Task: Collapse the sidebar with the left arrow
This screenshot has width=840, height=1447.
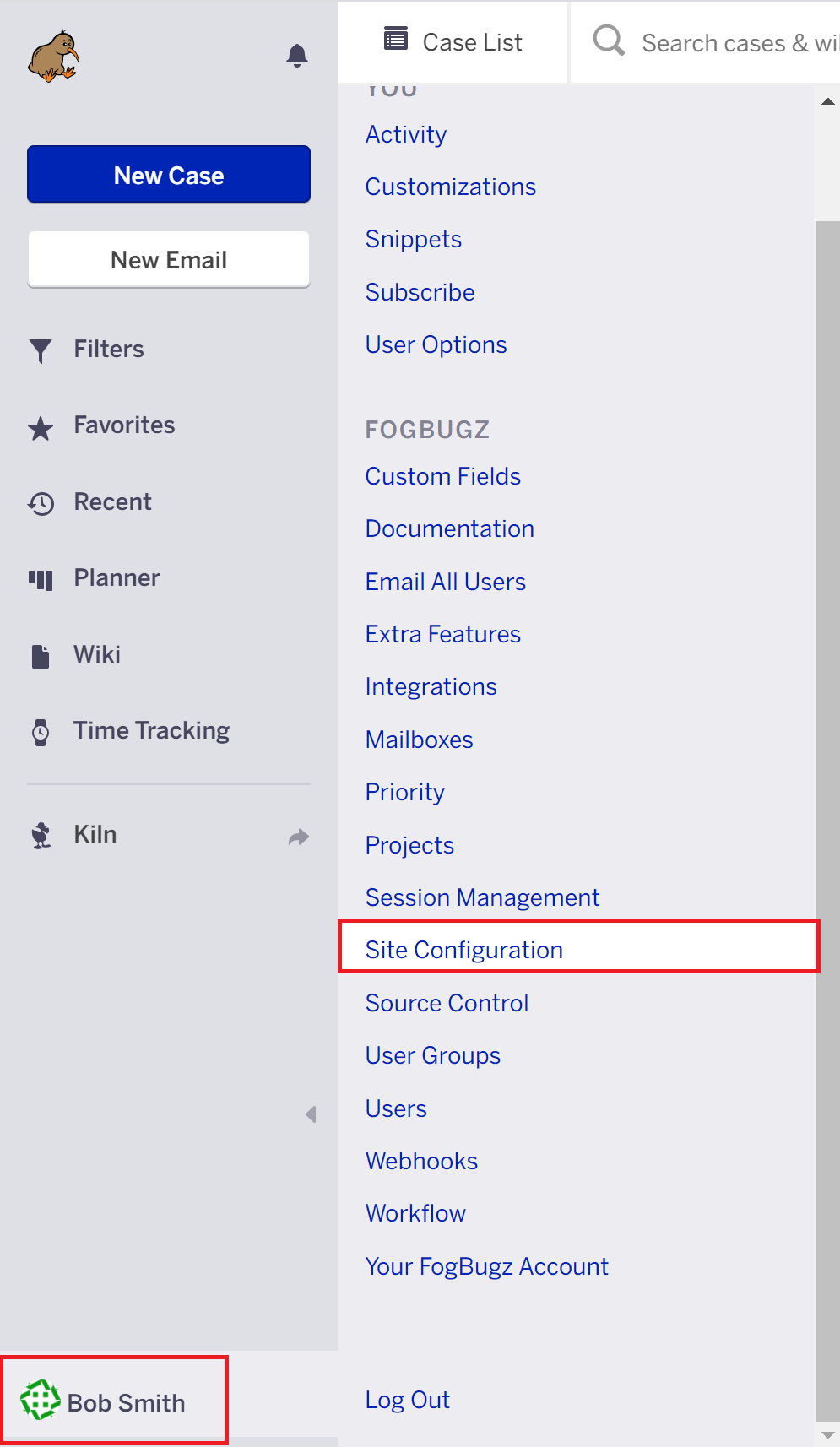Action: [311, 1114]
